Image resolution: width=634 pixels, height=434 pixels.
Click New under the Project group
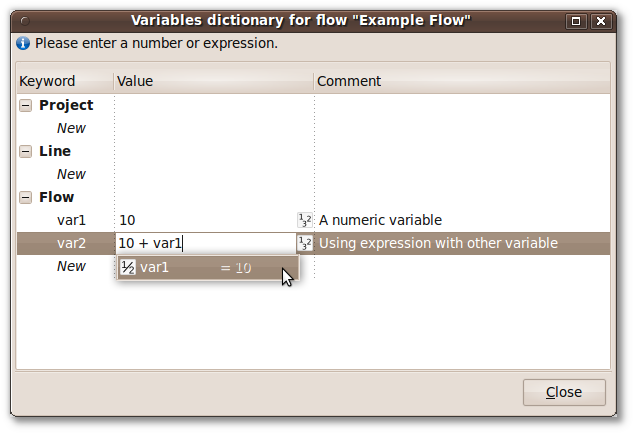[x=71, y=128]
